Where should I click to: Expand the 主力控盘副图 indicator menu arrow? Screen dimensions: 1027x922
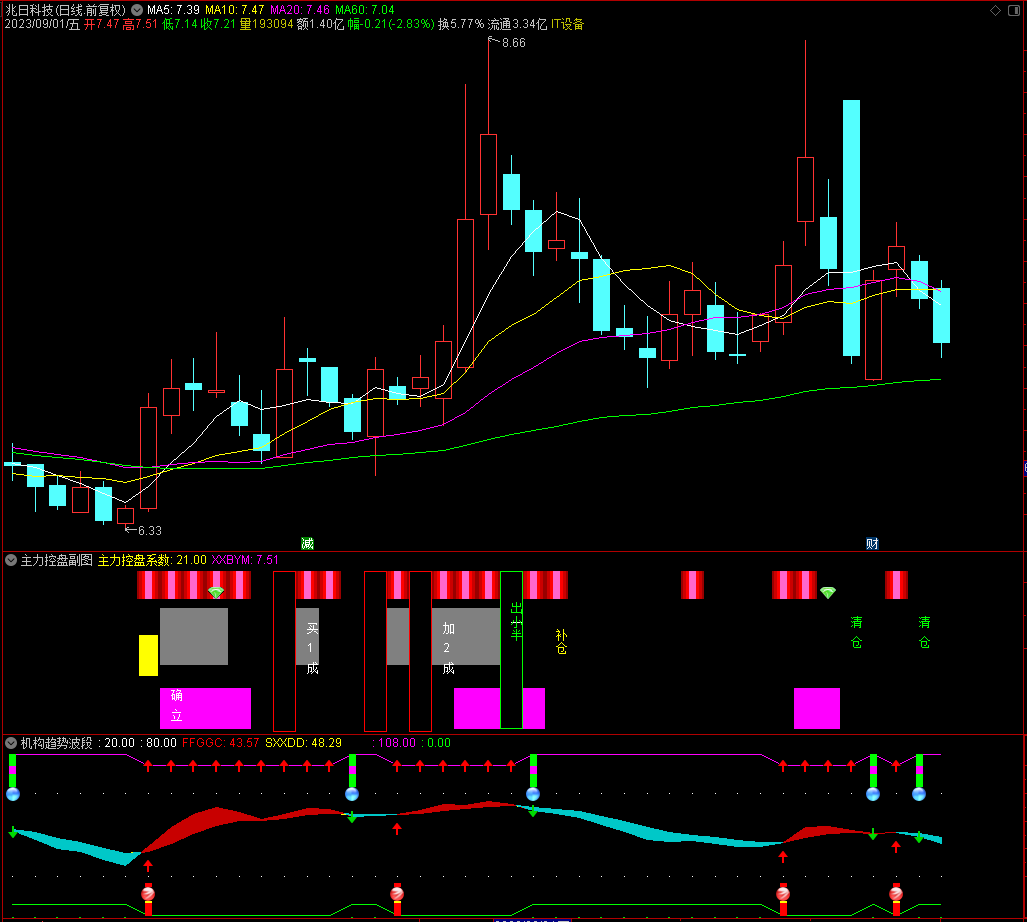click(11, 560)
